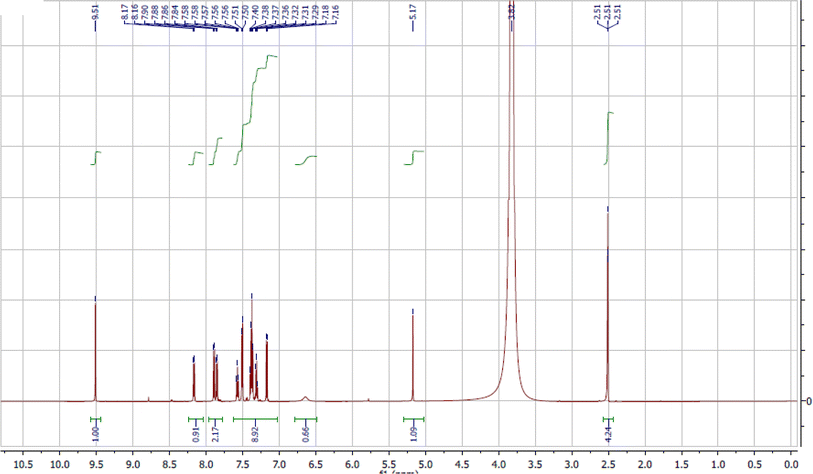Click the singlet peak at 9.51 ppm
This screenshot has height=474, width=813.
point(95,350)
